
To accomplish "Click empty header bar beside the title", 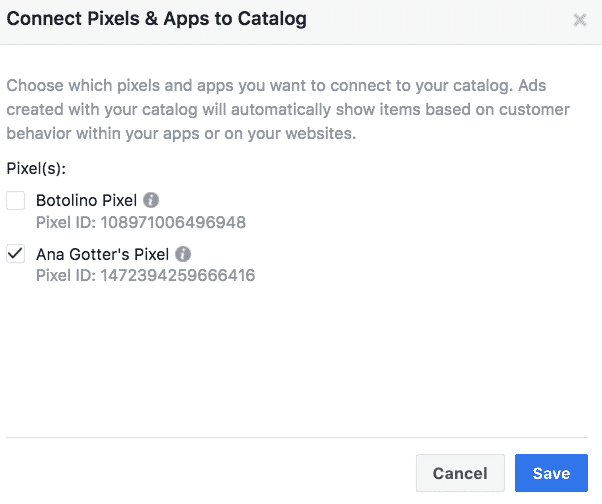I will (438, 21).
